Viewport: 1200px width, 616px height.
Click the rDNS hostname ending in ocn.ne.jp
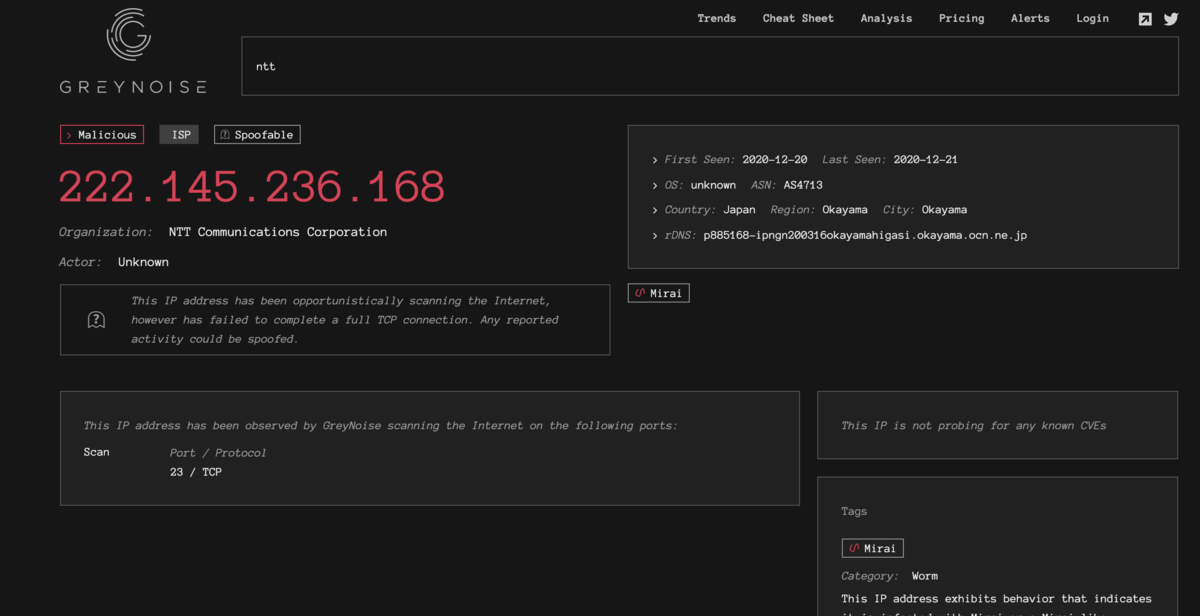865,236
